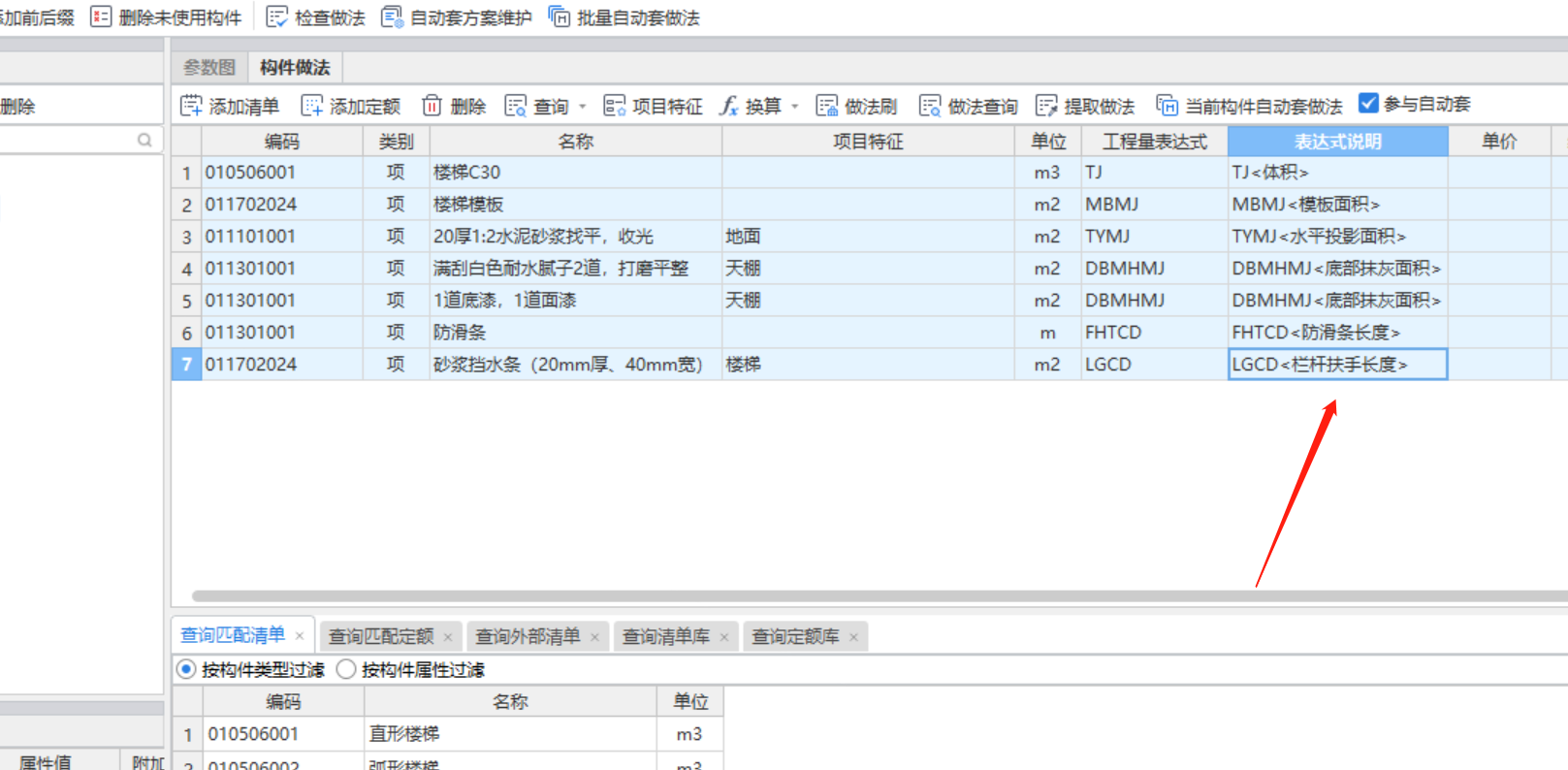Click the 类别 column header
Viewport: 1568px width, 770px height.
pyautogui.click(x=397, y=142)
